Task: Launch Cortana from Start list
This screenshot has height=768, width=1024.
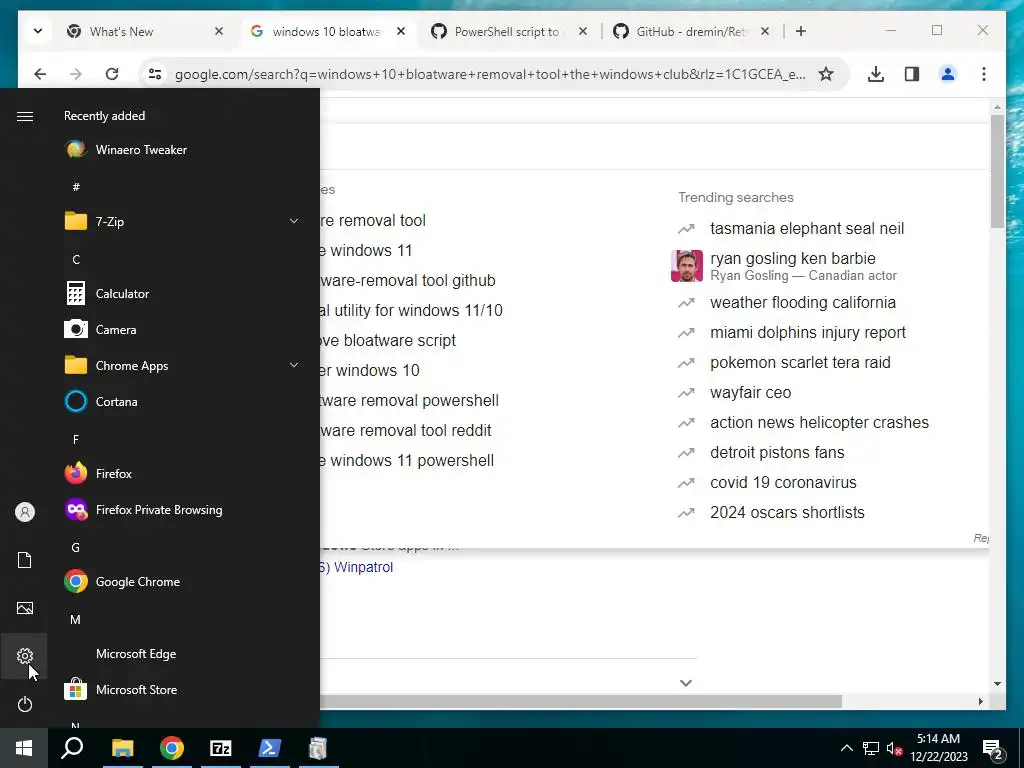Action: click(184, 402)
